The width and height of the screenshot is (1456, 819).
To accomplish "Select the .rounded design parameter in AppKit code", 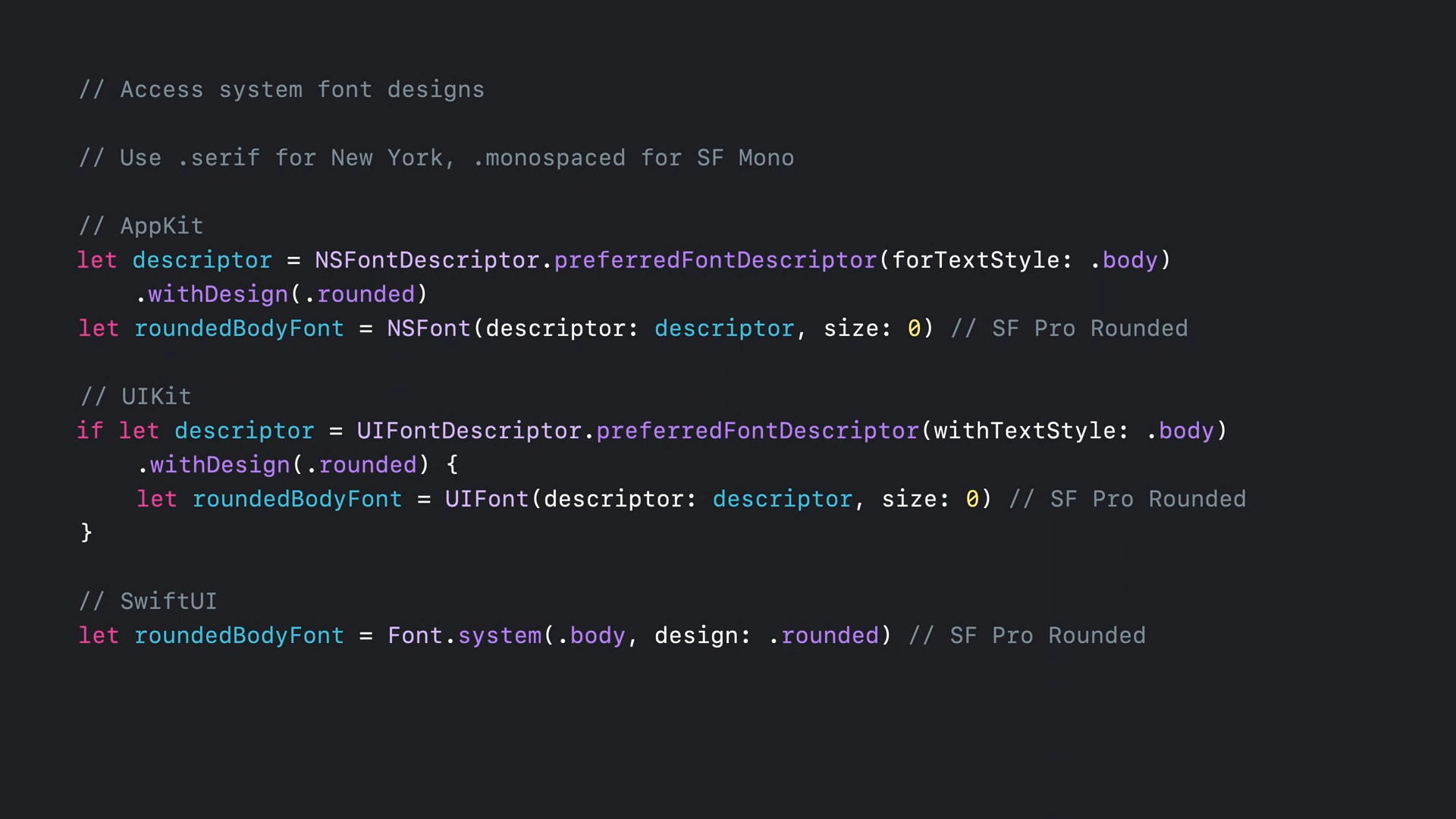I will [x=362, y=294].
